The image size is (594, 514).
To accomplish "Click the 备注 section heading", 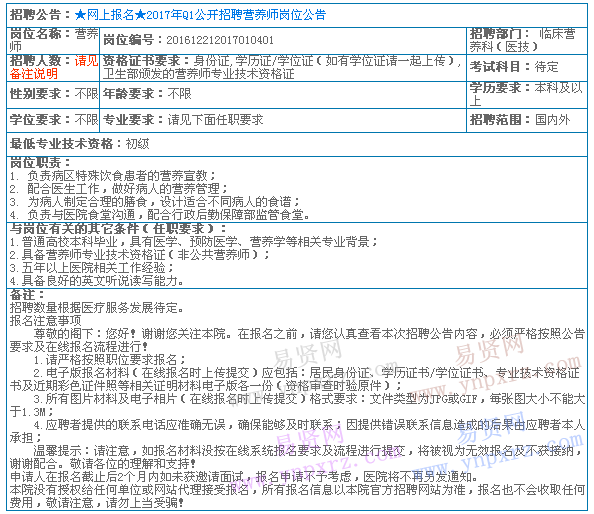I will pos(27,294).
